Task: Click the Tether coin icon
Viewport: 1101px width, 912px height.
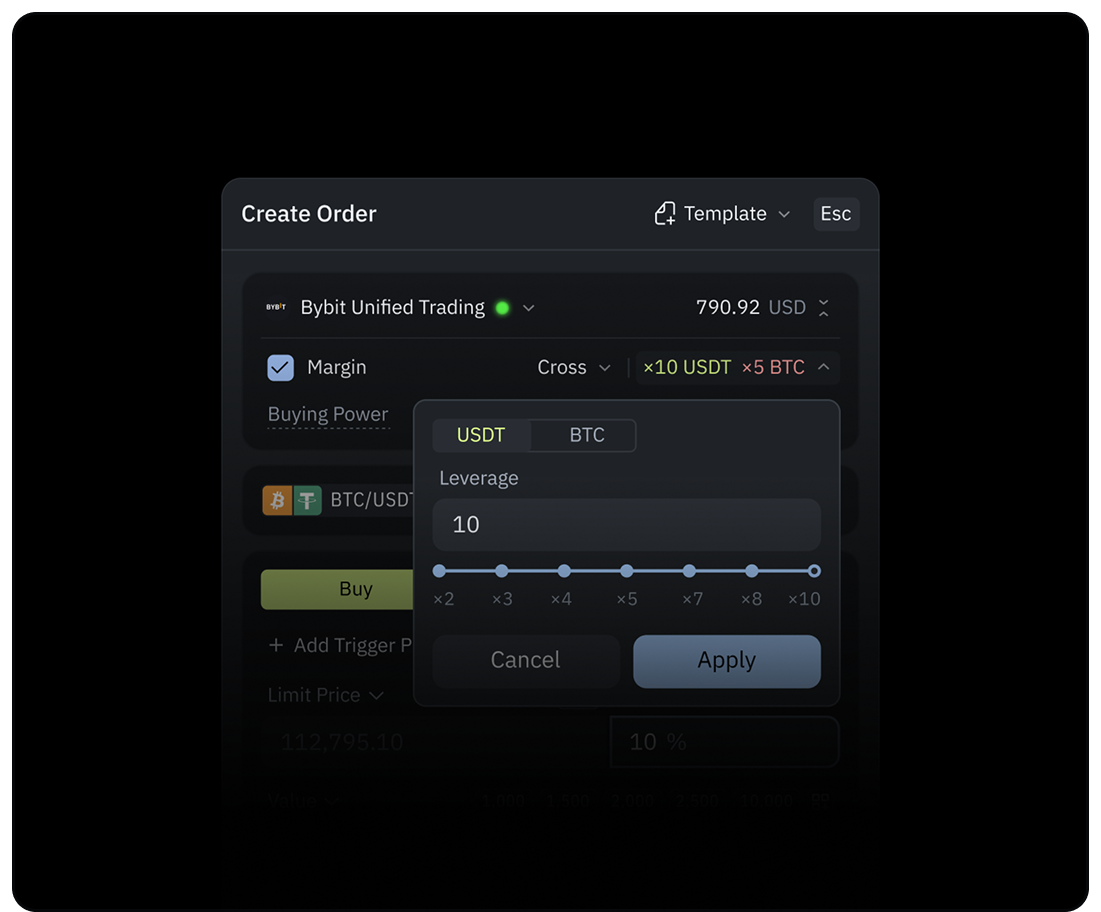Action: pyautogui.click(x=307, y=501)
